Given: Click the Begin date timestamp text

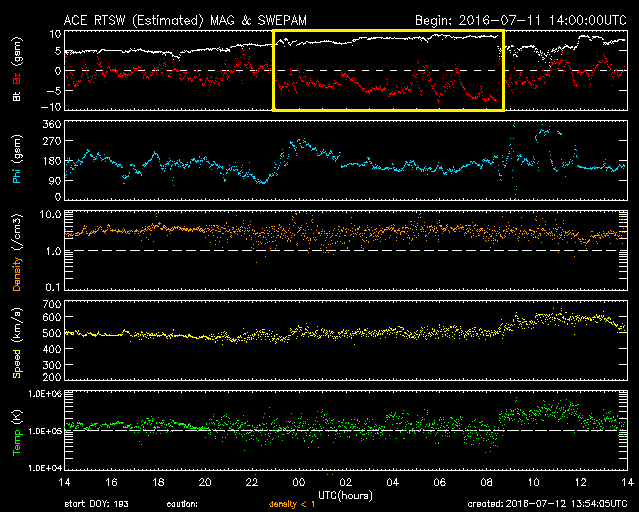Looking at the screenshot, I should [516, 19].
